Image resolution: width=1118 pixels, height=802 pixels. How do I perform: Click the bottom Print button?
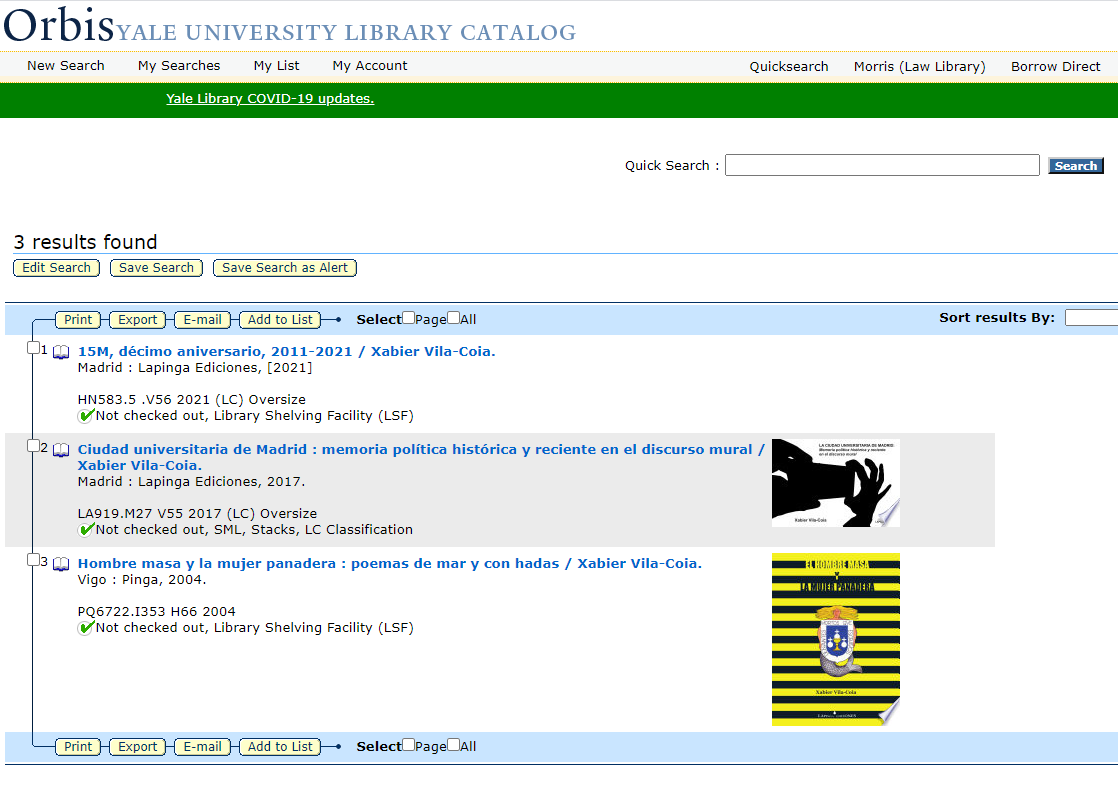click(78, 747)
